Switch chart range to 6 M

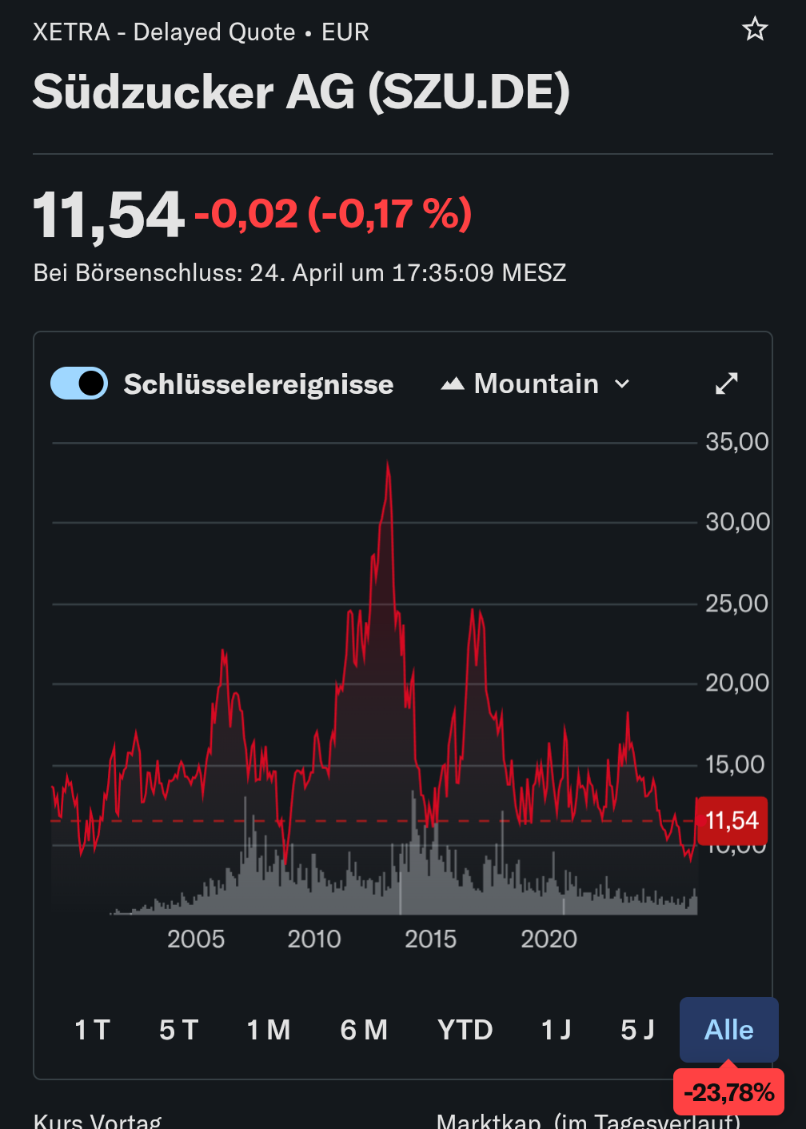pyautogui.click(x=364, y=1030)
